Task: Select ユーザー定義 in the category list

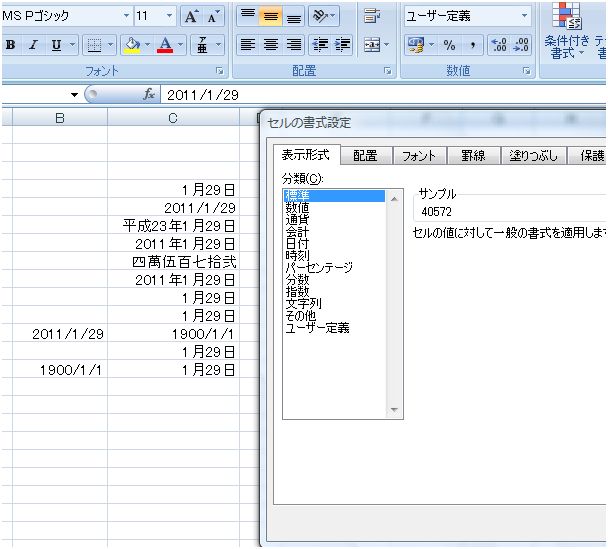Action: click(334, 328)
